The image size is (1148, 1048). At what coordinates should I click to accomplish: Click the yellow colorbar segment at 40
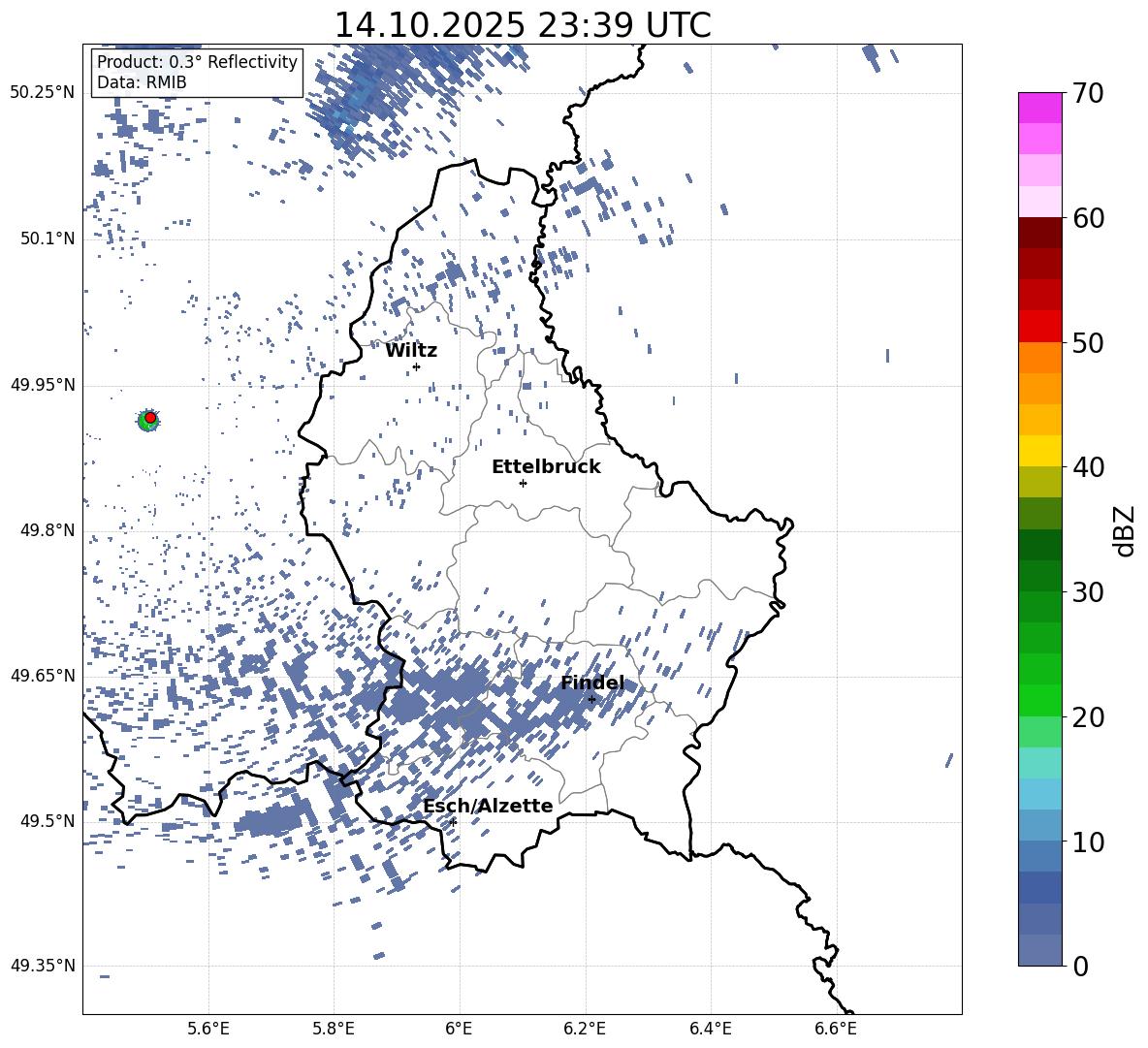click(1039, 452)
